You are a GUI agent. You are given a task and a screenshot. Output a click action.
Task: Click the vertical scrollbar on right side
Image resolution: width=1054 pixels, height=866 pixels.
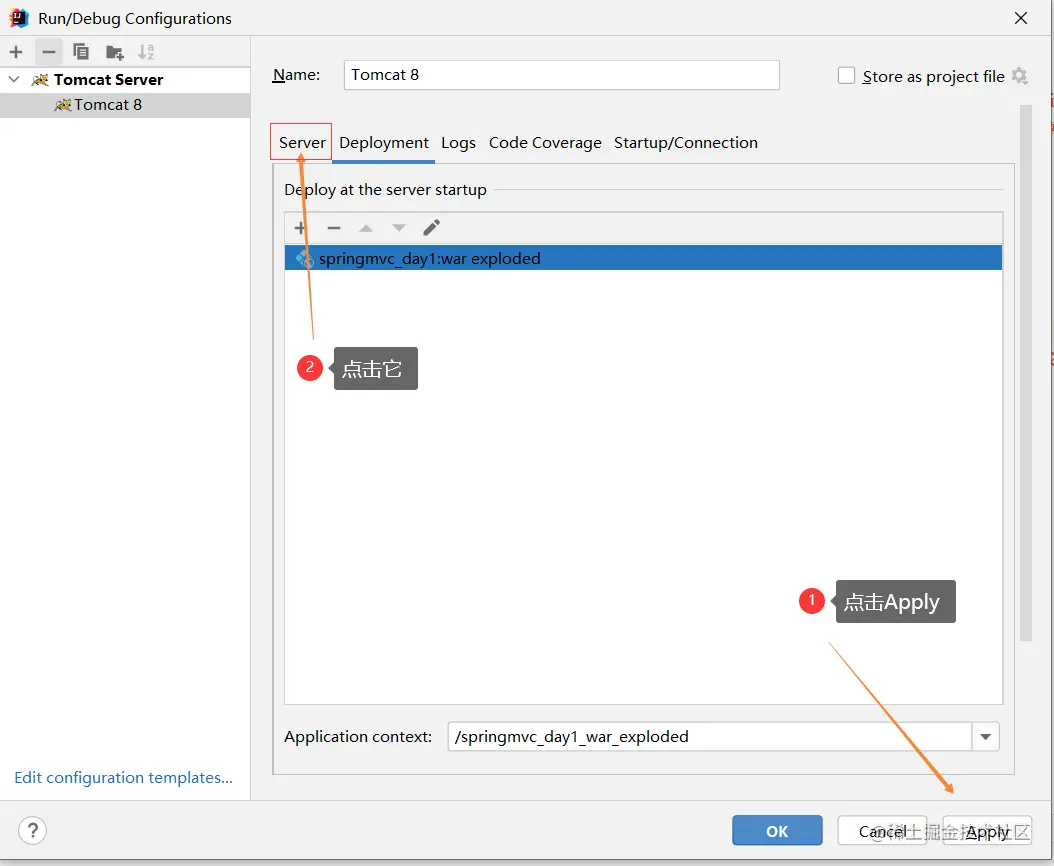click(x=1025, y=373)
